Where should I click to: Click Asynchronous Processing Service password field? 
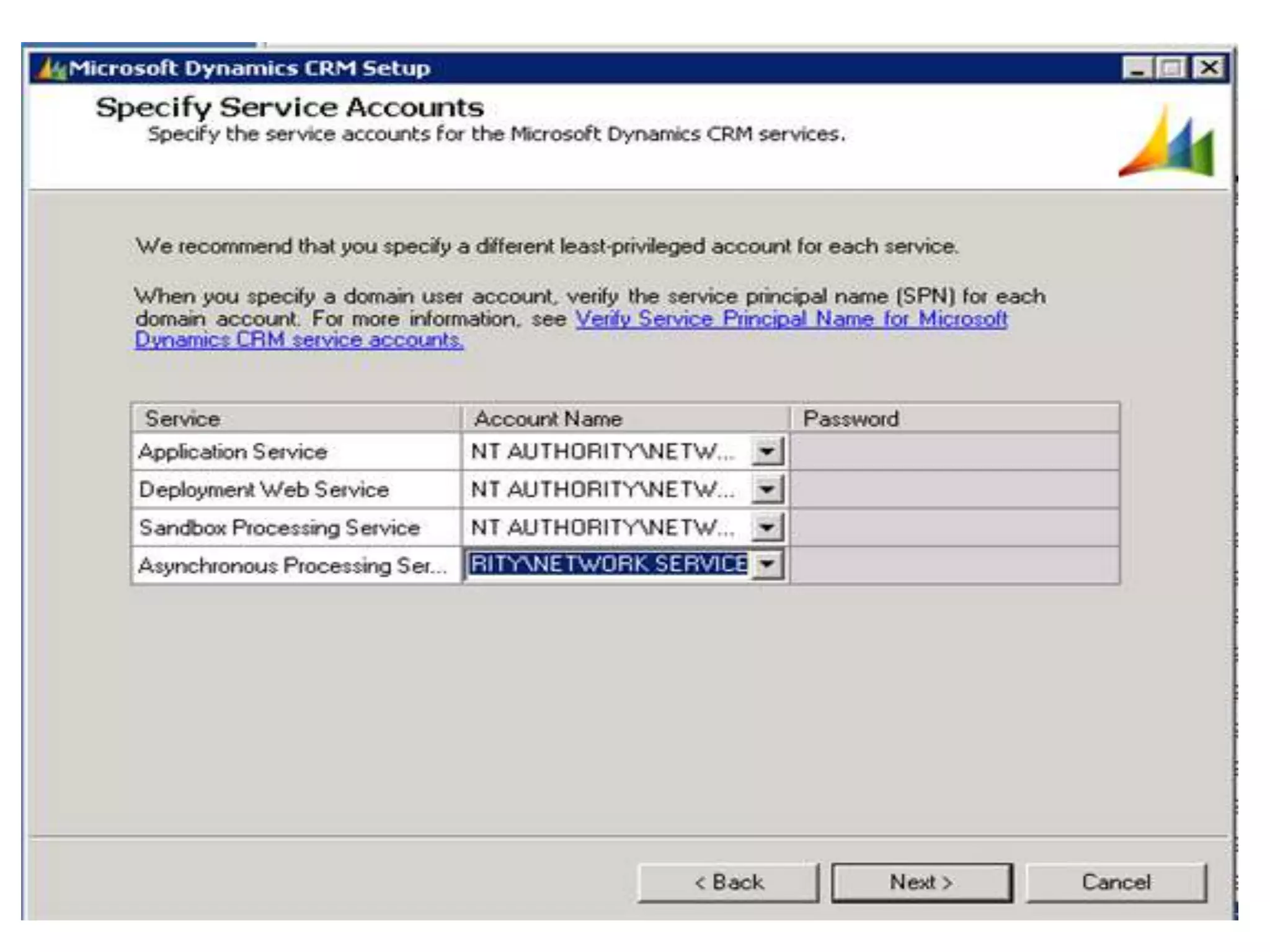pyautogui.click(x=954, y=565)
